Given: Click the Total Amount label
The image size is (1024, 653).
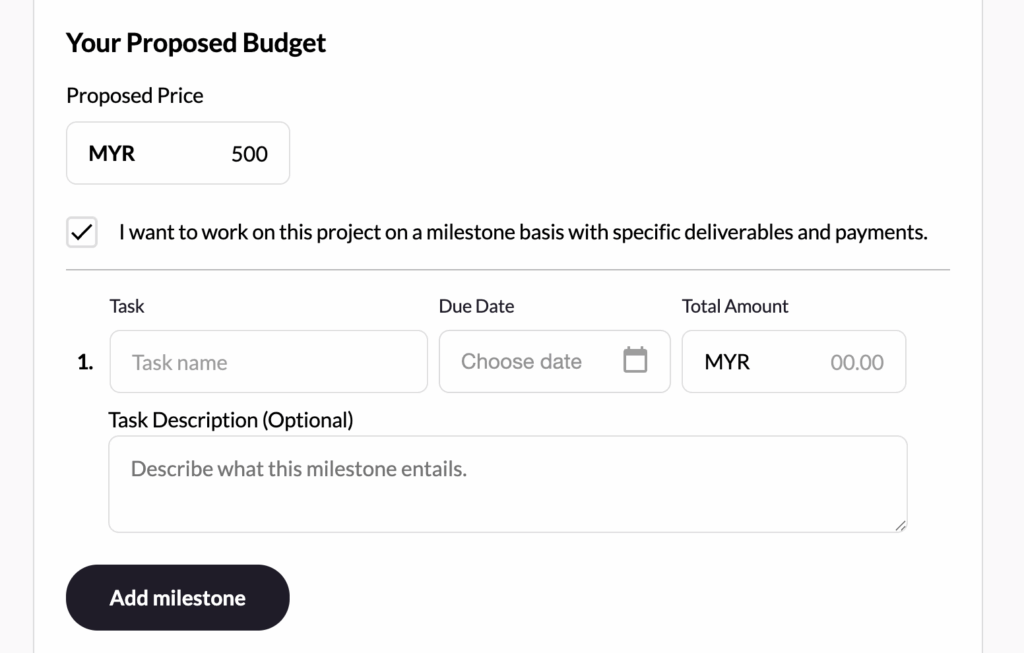Looking at the screenshot, I should [x=735, y=306].
